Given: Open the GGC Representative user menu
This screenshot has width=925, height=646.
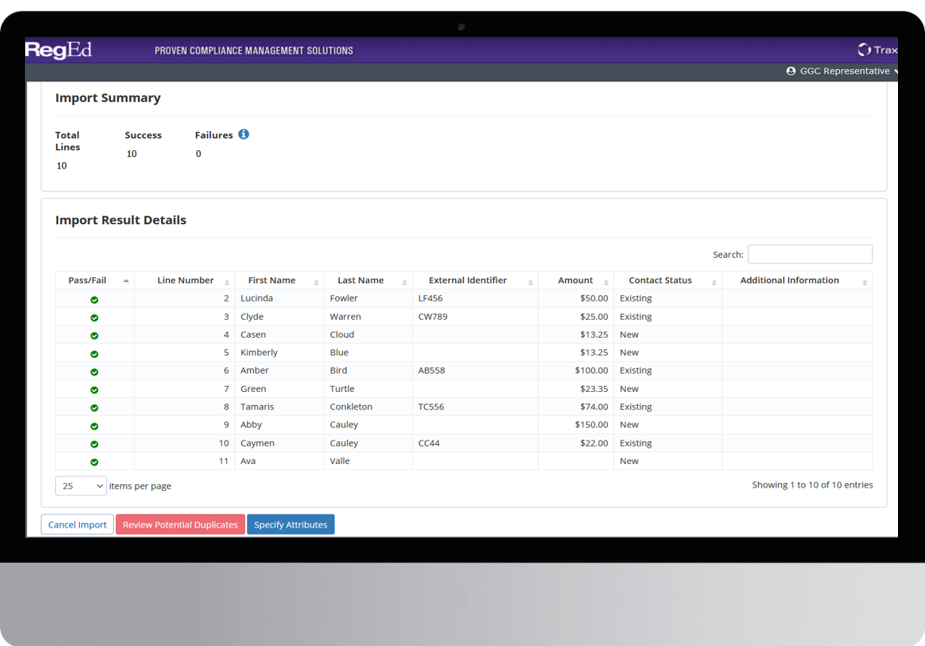Looking at the screenshot, I should [x=844, y=71].
